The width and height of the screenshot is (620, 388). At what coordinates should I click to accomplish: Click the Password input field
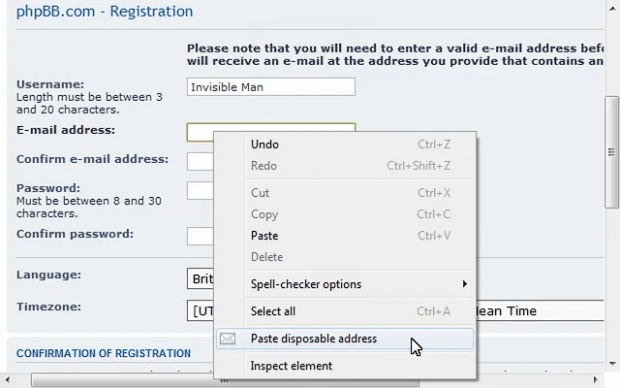(x=200, y=191)
